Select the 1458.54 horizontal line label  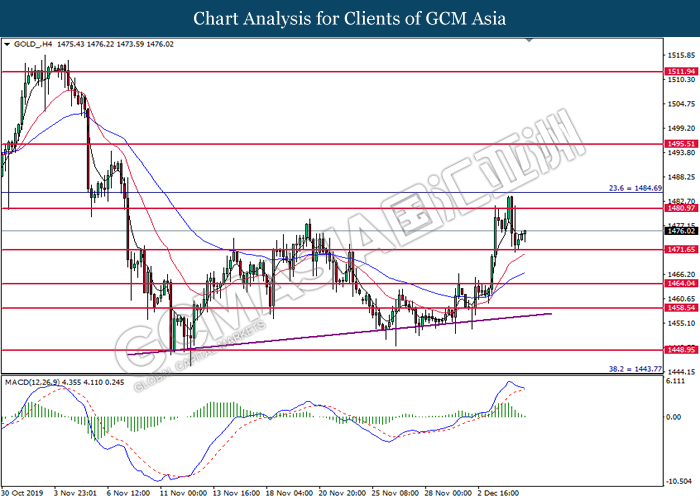(681, 308)
